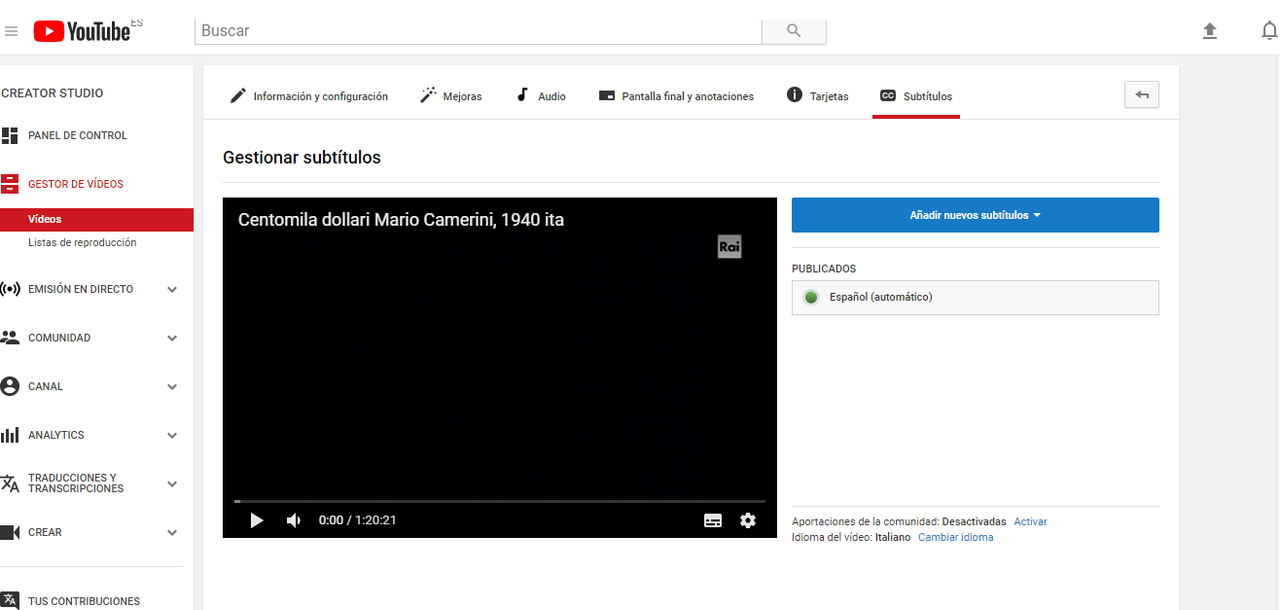Go to YouTube home via logo
Screen dimensions: 1280x610
[82, 31]
